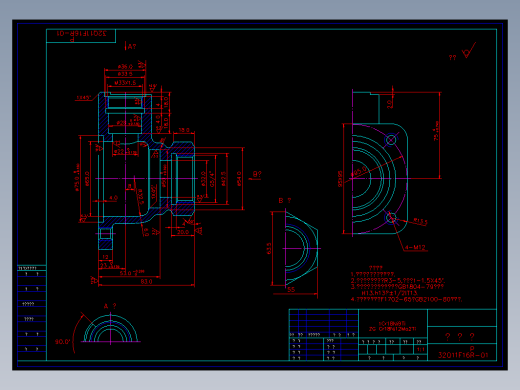Click the '??? ' large title text in title block
Viewport: 520px width, 390px height.
pyautogui.click(x=459, y=337)
